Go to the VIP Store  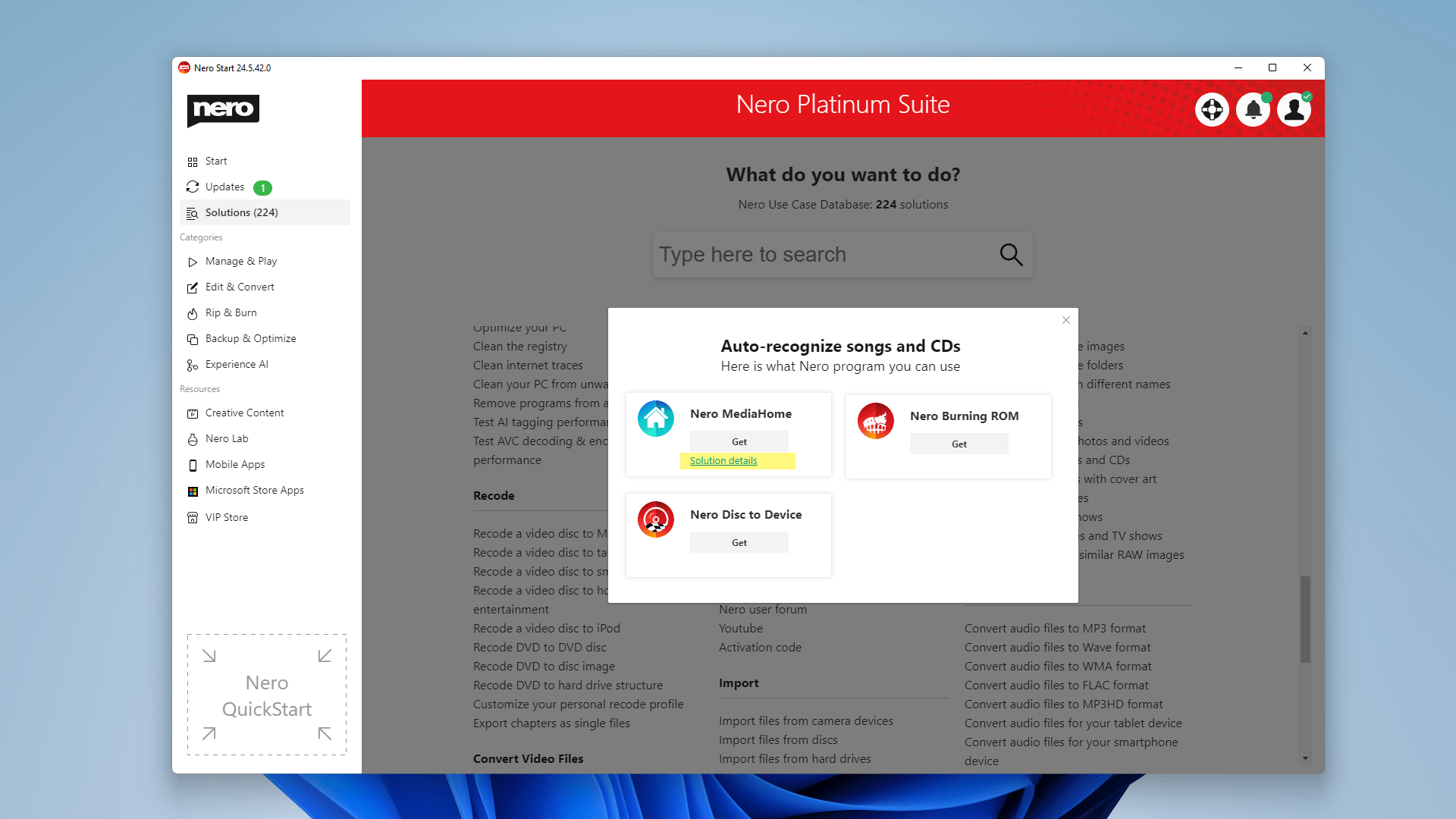226,518
